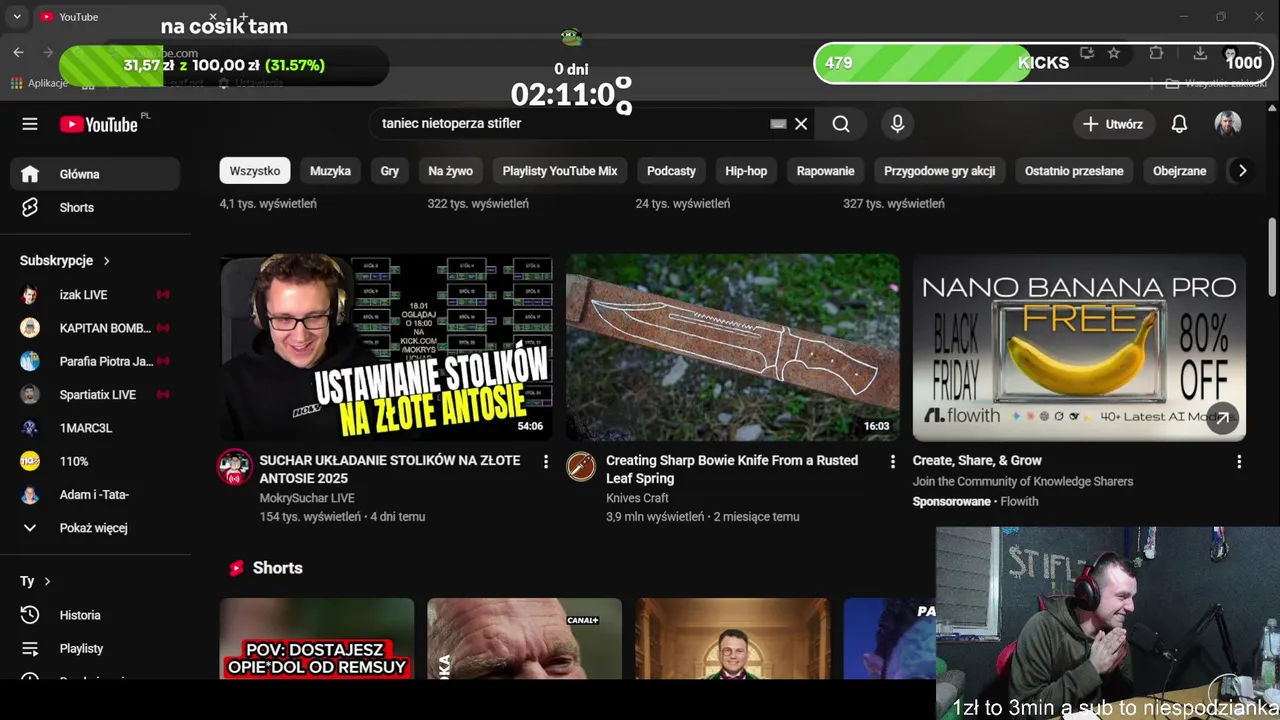Screen dimensions: 1280x720
Task: Open browser downloads icon
Action: point(1200,53)
